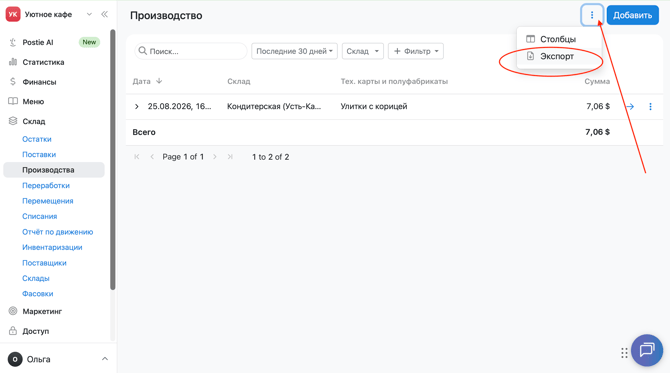The height and width of the screenshot is (373, 670).
Task: Select Производства in the sidebar
Action: point(54,170)
